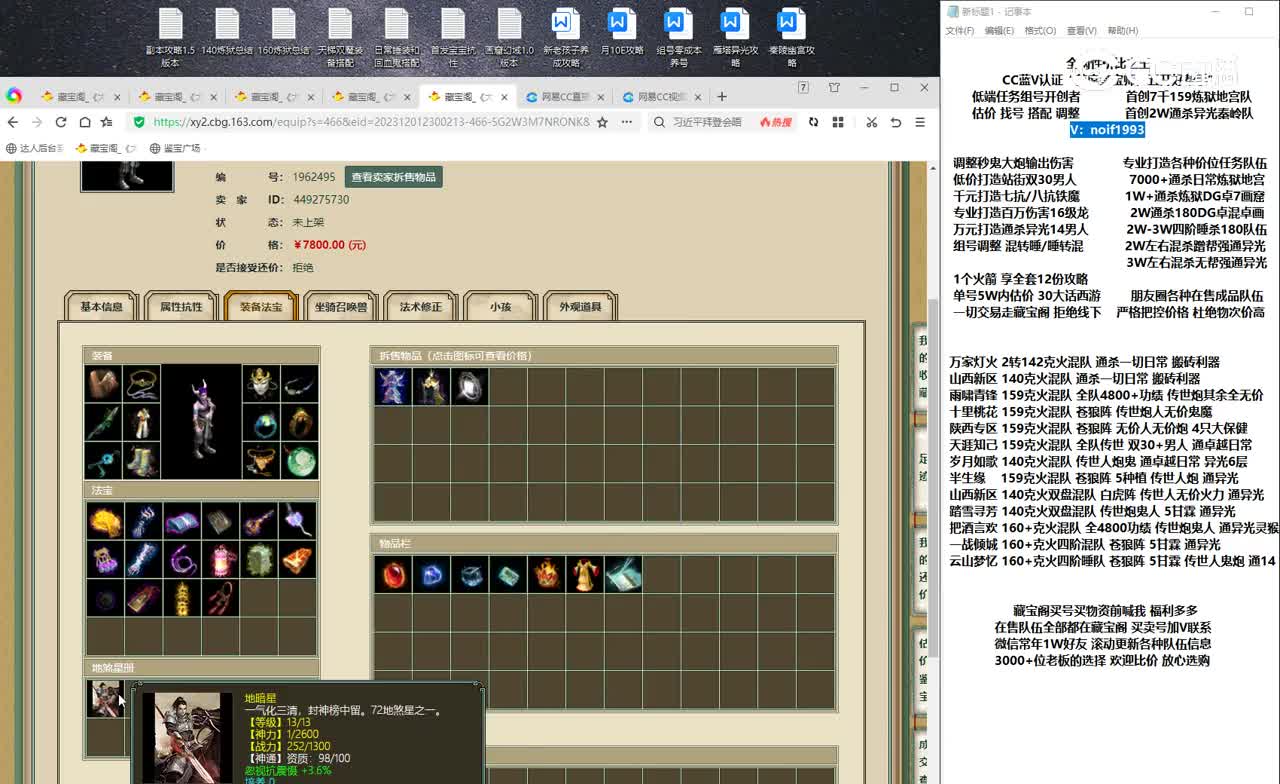
Task: Click the browser search box
Action: click(707, 122)
